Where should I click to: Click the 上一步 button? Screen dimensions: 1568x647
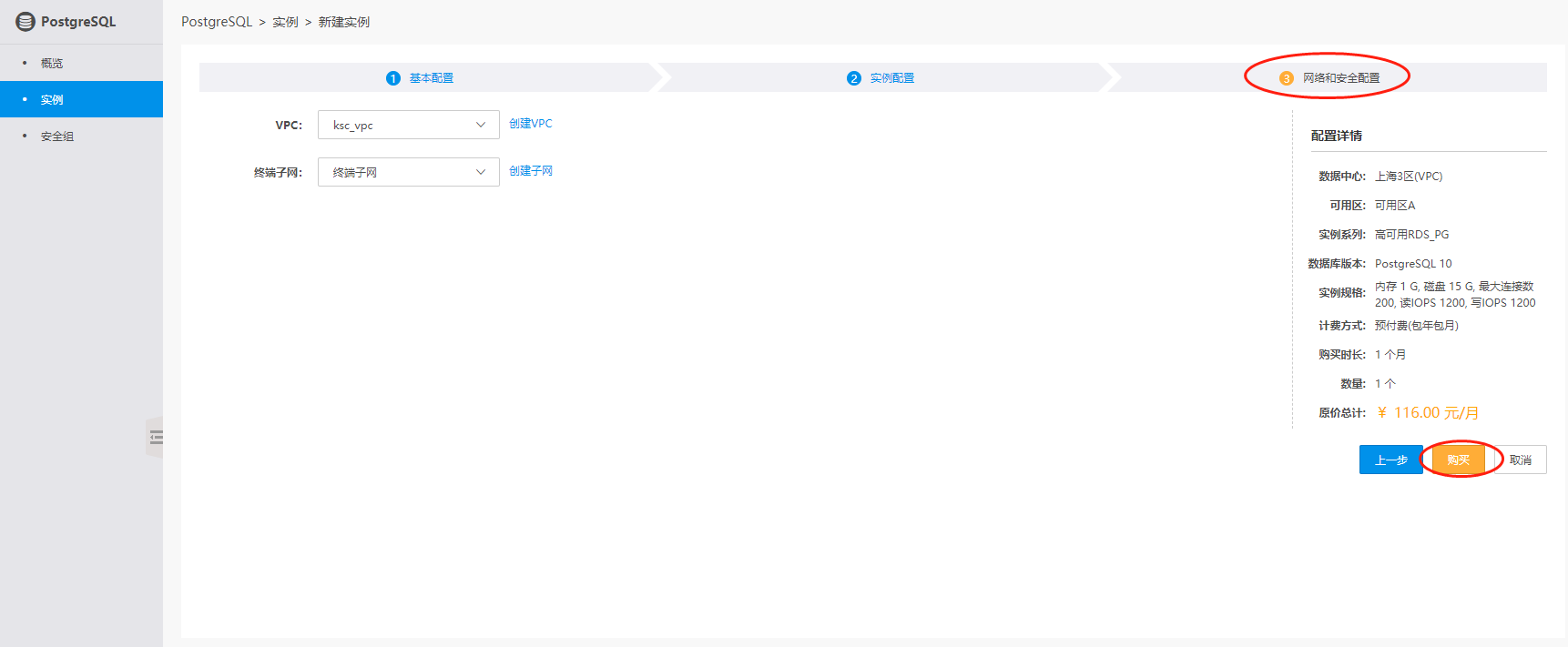[x=1391, y=460]
